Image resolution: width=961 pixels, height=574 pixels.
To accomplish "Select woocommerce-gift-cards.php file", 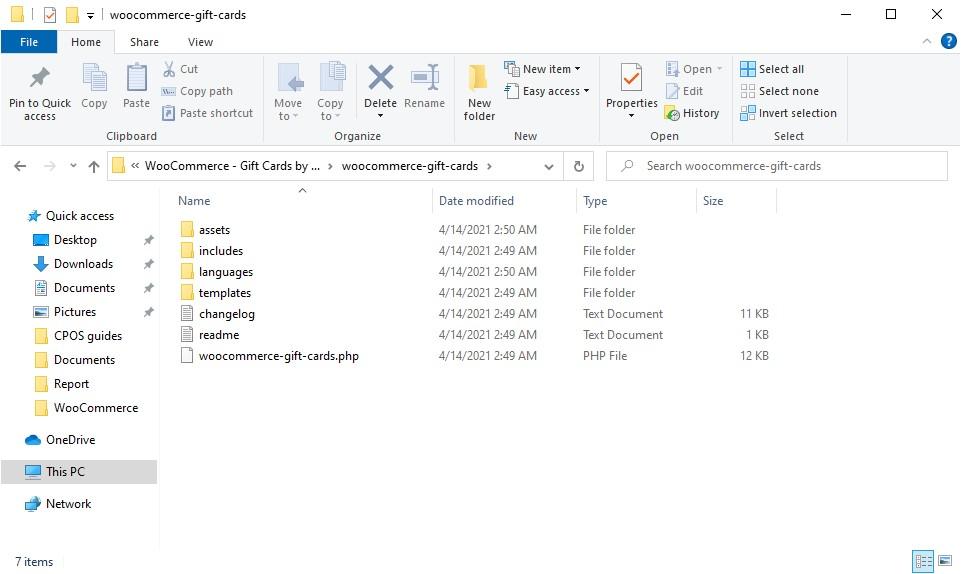I will pyautogui.click(x=278, y=356).
